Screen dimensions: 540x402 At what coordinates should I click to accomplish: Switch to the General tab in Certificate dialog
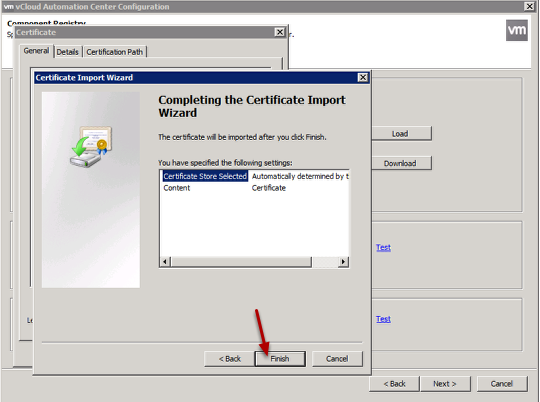[x=36, y=51]
